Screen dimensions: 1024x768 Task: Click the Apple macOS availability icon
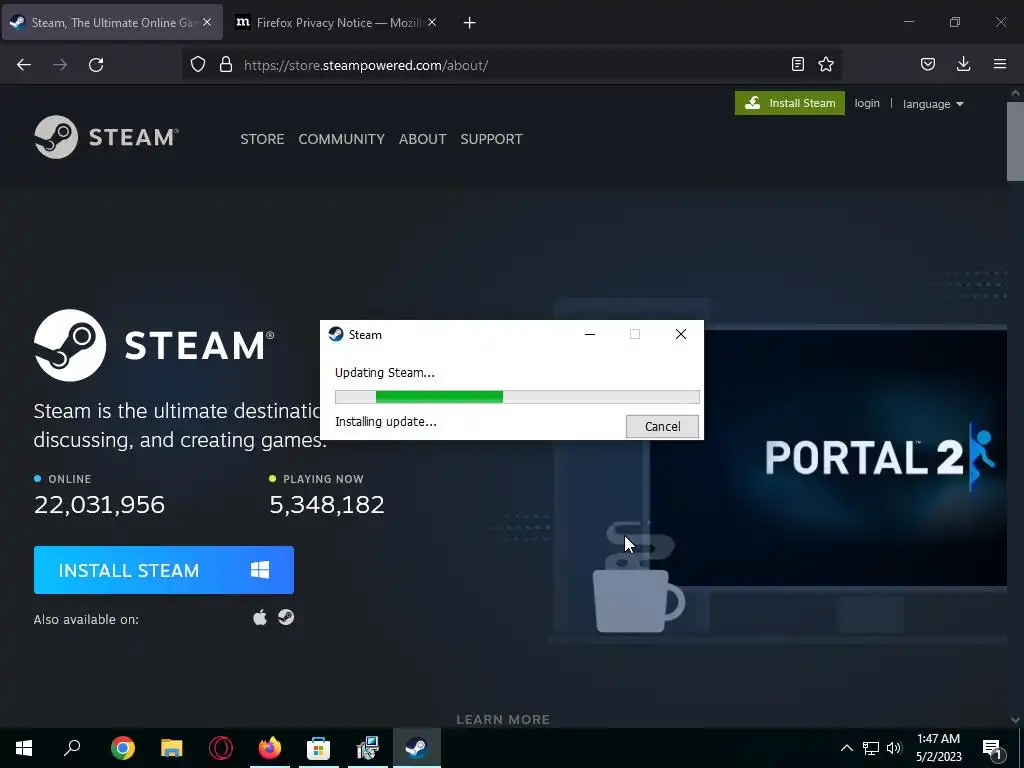coord(260,617)
